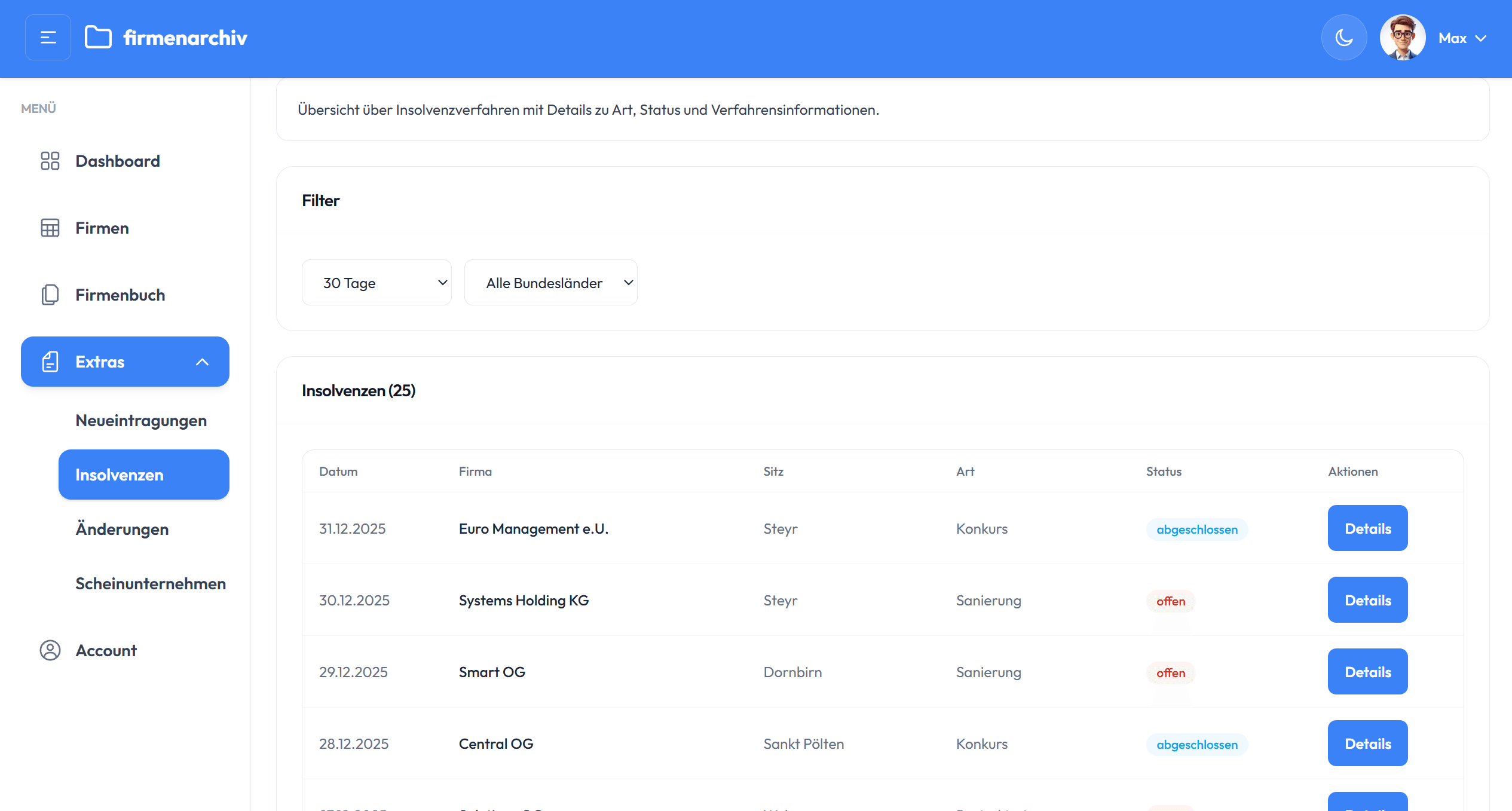Open the 30 Tage period dropdown
The image size is (1512, 811).
pyautogui.click(x=377, y=283)
